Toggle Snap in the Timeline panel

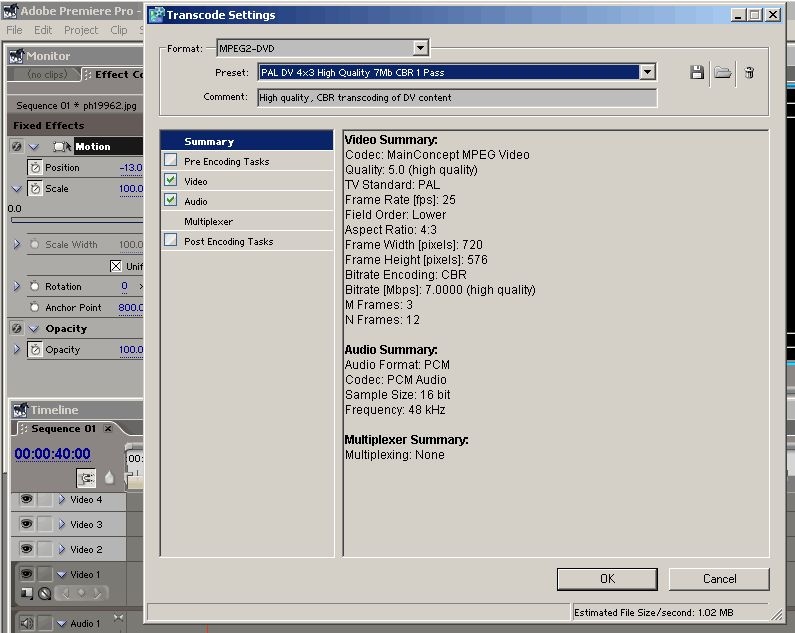pyautogui.click(x=86, y=478)
